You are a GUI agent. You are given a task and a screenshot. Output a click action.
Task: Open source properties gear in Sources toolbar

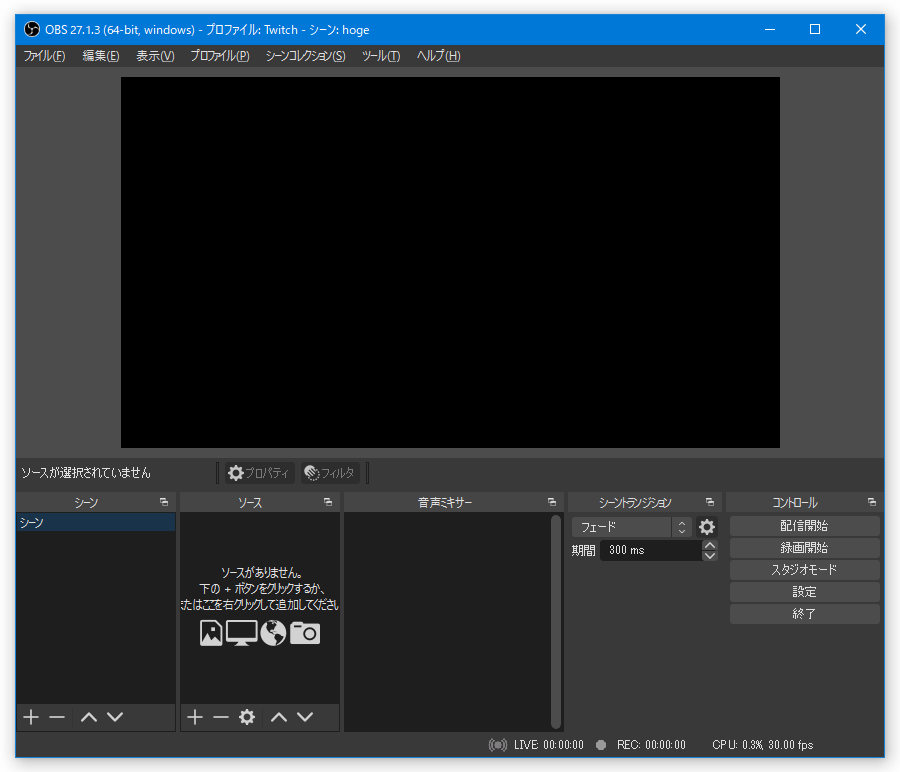click(x=247, y=717)
